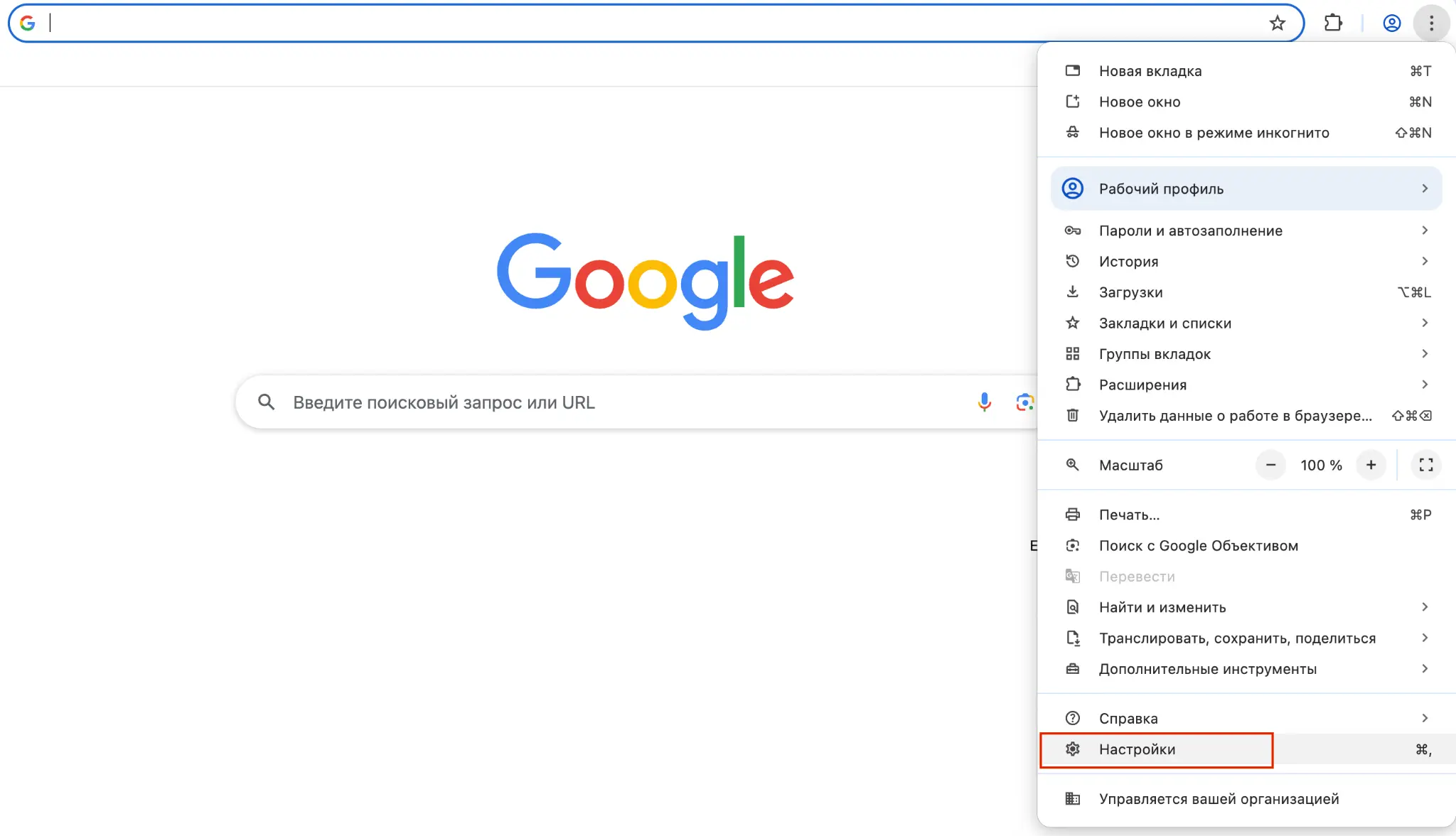Viewport: 1456px width, 836px height.
Task: Expand Закладки и списки submenu chevron
Action: [1424, 323]
